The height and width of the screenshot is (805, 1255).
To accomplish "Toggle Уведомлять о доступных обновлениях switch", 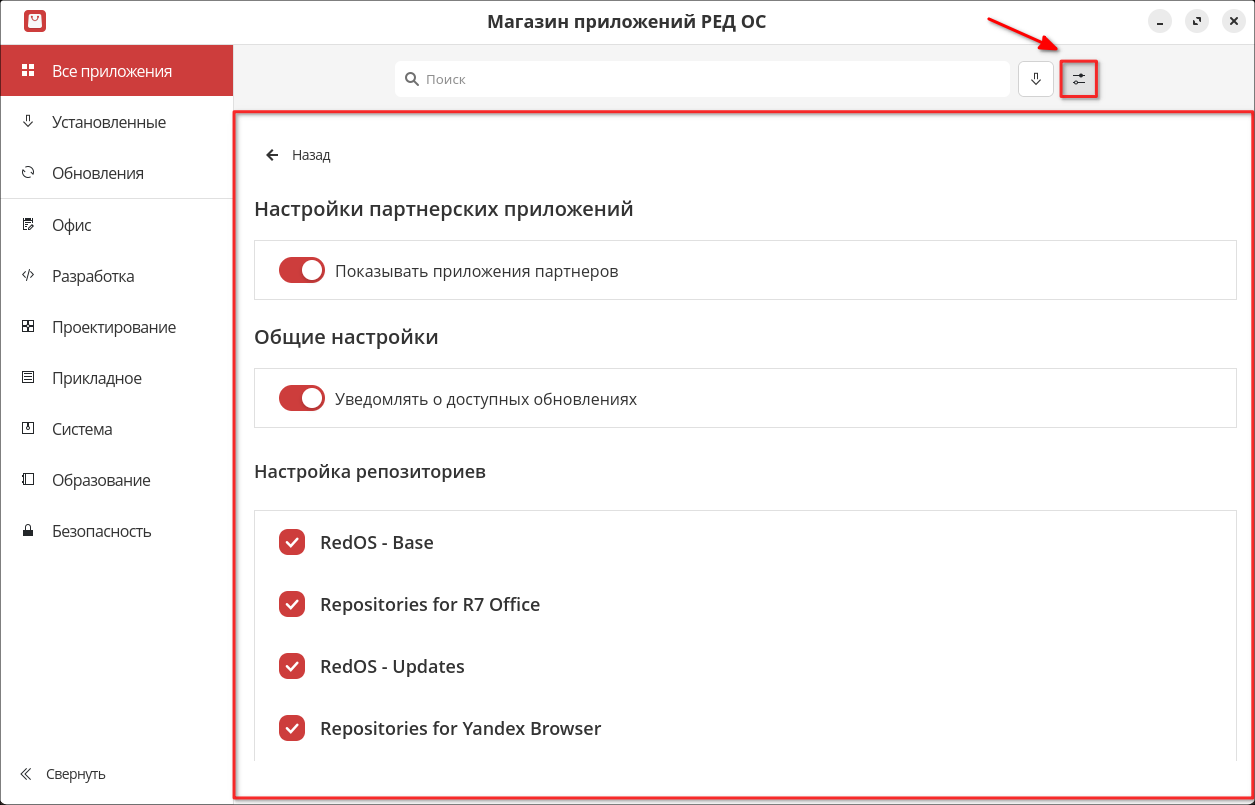I will [x=302, y=399].
